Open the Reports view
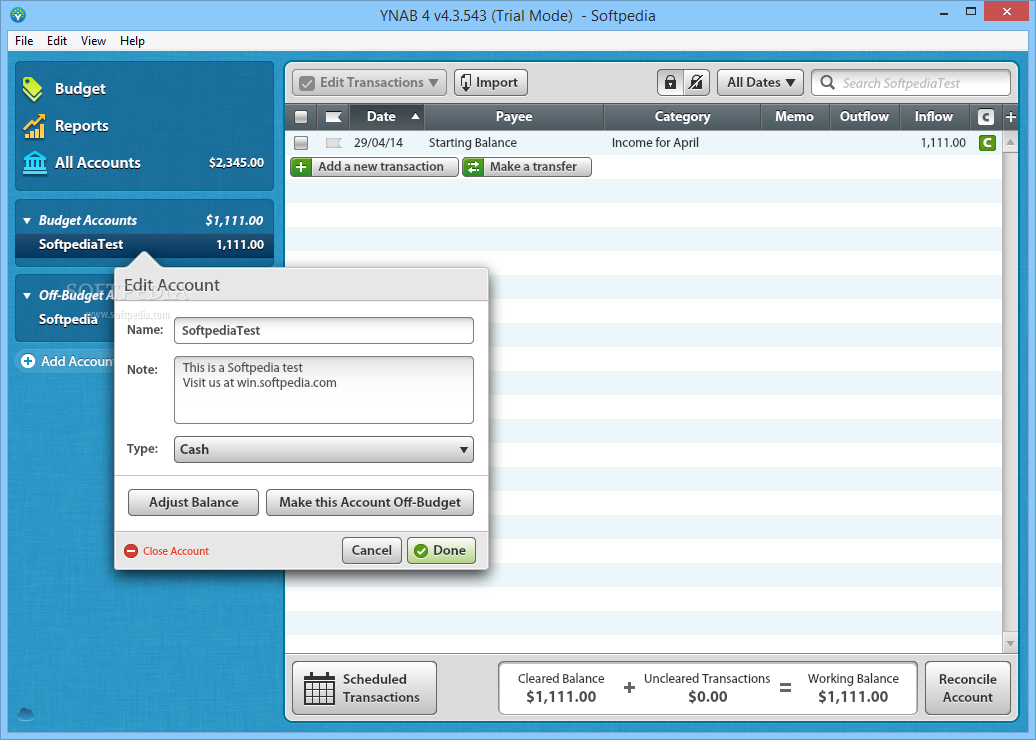The height and width of the screenshot is (740, 1036). [x=81, y=126]
